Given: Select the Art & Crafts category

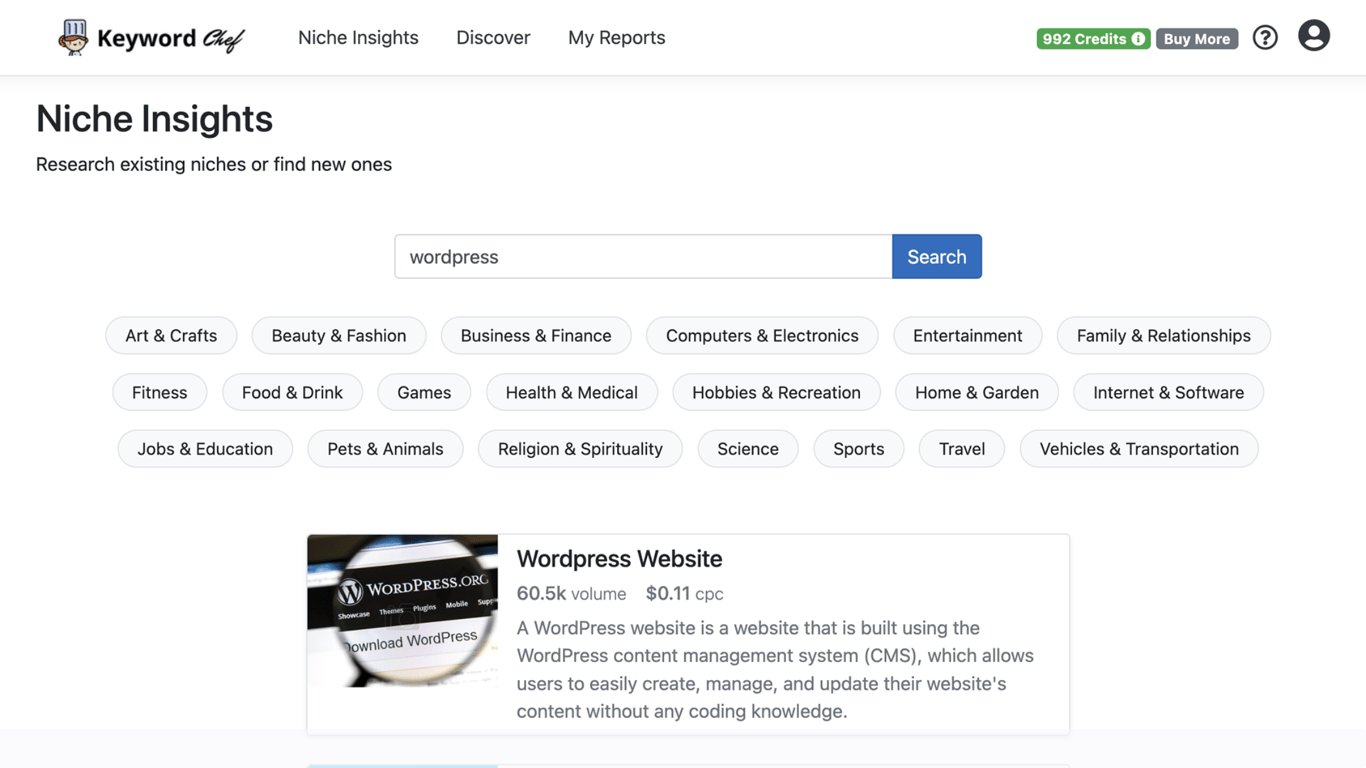Looking at the screenshot, I should [x=171, y=336].
